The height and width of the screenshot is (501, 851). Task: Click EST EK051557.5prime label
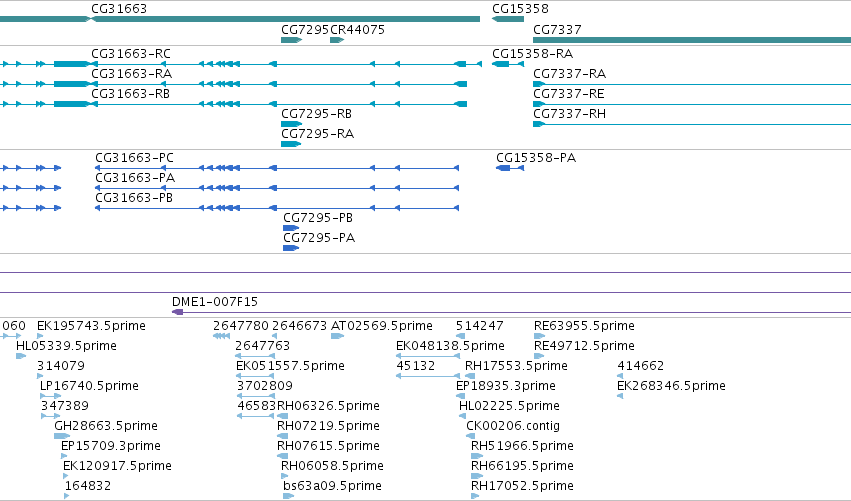[290, 366]
